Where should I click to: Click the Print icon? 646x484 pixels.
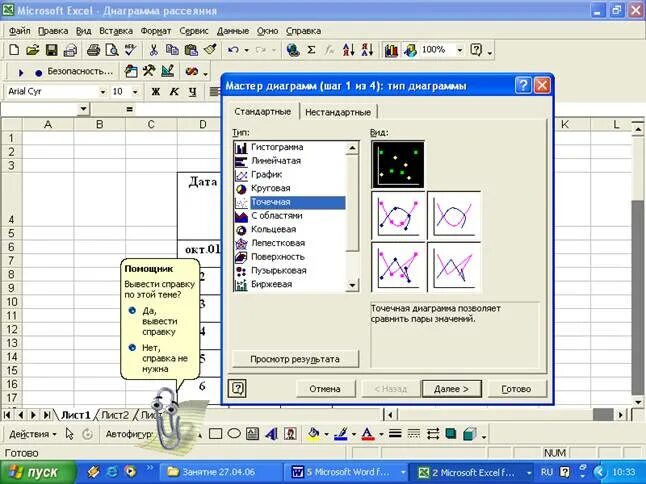[x=94, y=50]
